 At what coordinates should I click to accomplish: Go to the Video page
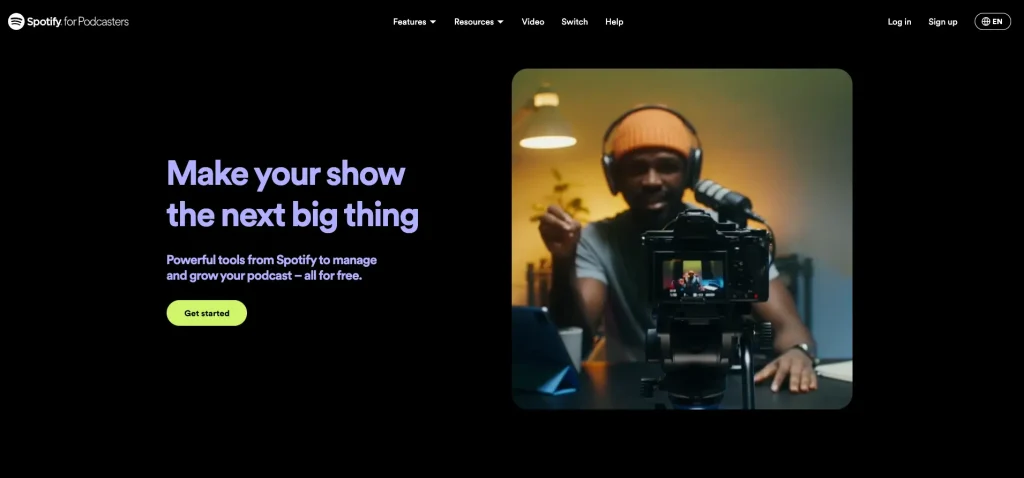pos(533,22)
